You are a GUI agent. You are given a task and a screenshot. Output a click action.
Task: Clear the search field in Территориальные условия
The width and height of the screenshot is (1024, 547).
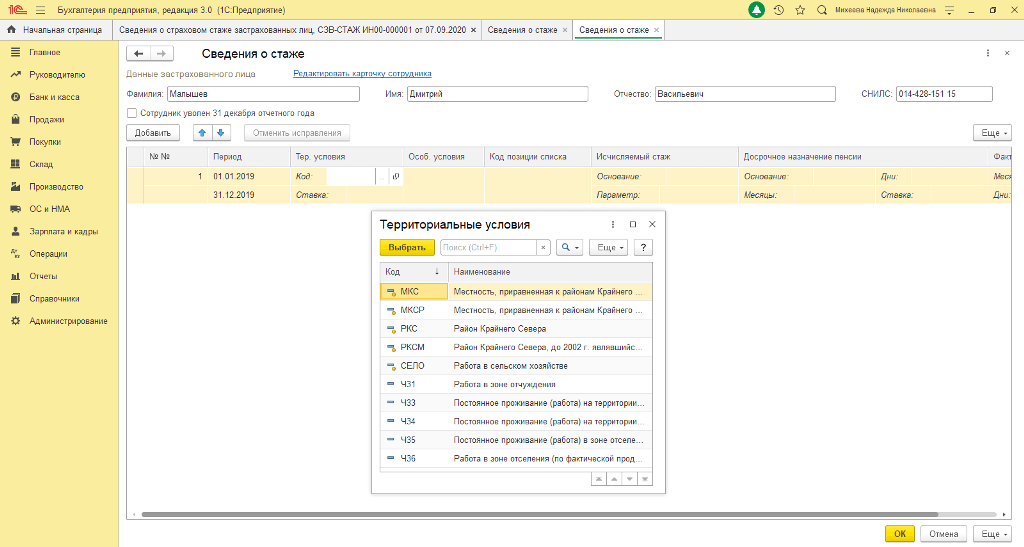point(543,247)
